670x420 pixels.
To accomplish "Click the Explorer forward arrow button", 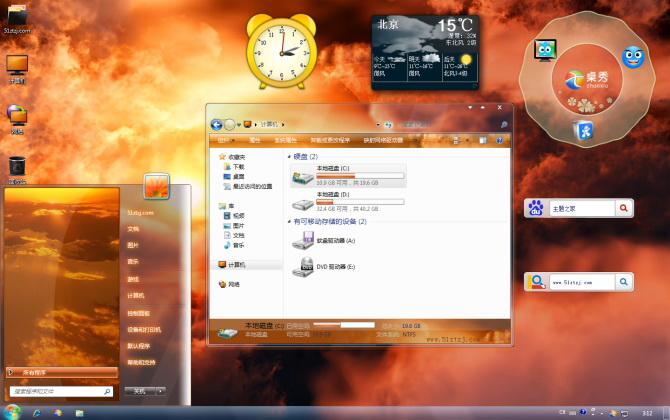I will click(x=229, y=124).
